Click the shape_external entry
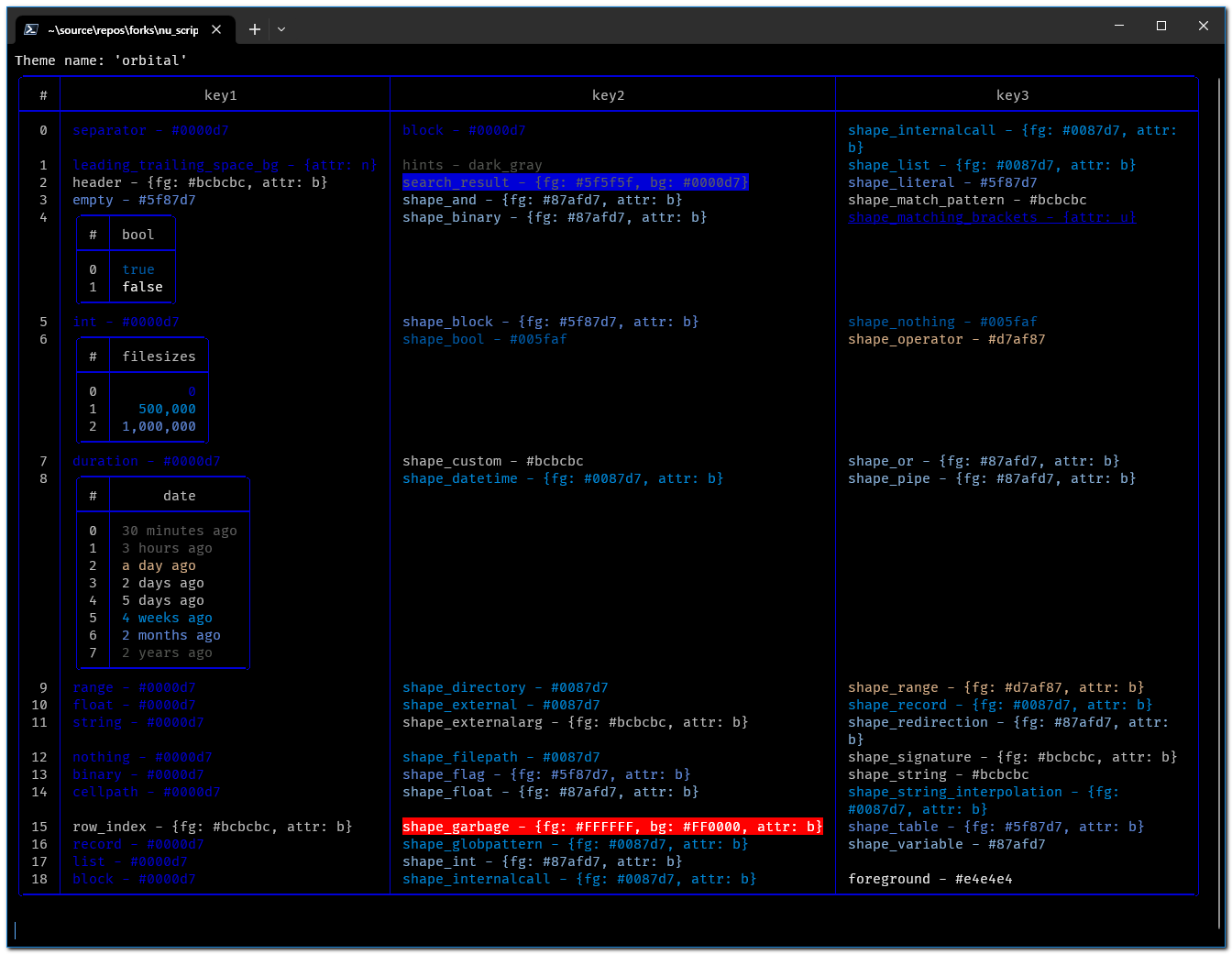This screenshot has width=1232, height=954. tap(501, 705)
